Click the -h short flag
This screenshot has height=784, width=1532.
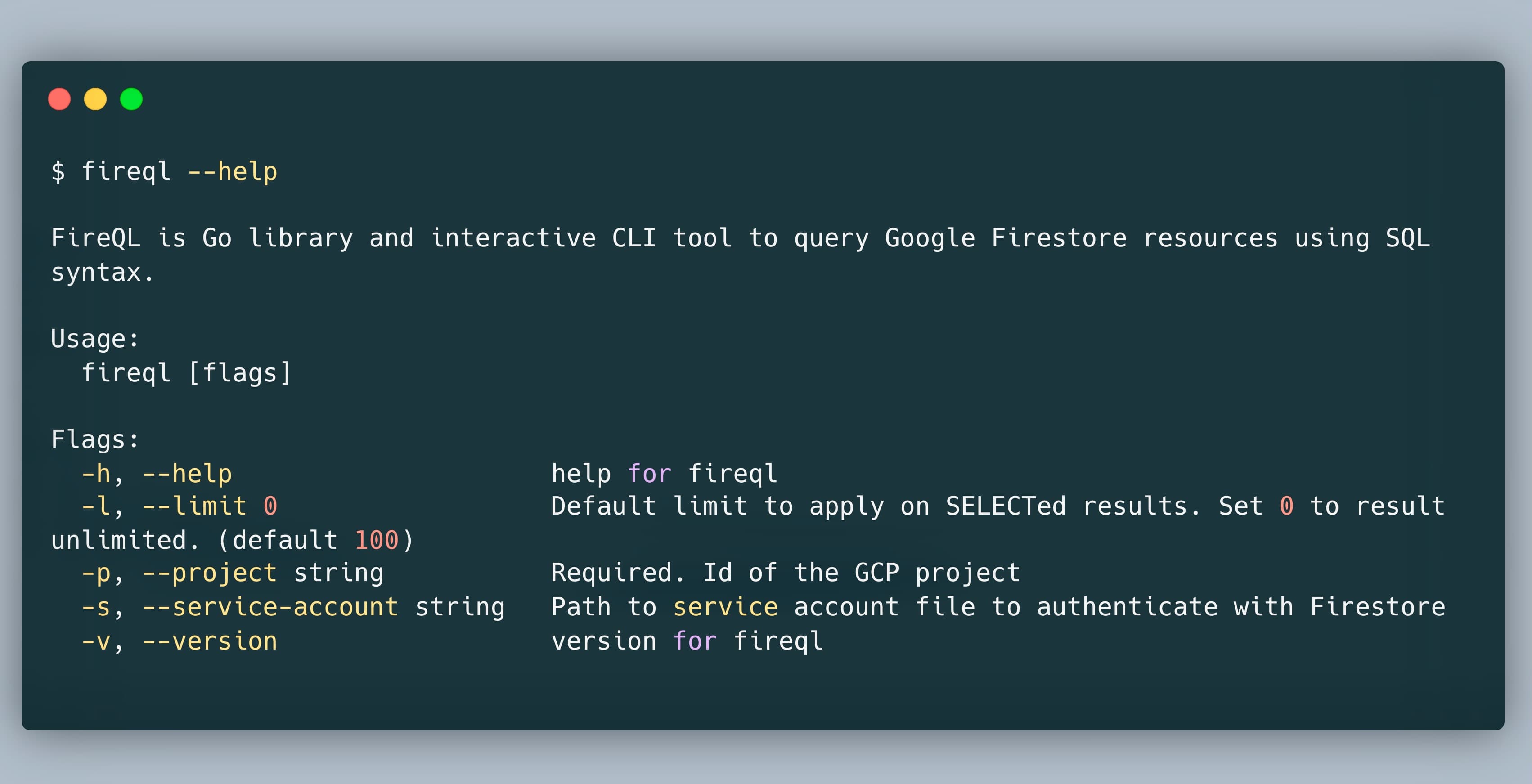[x=96, y=474]
